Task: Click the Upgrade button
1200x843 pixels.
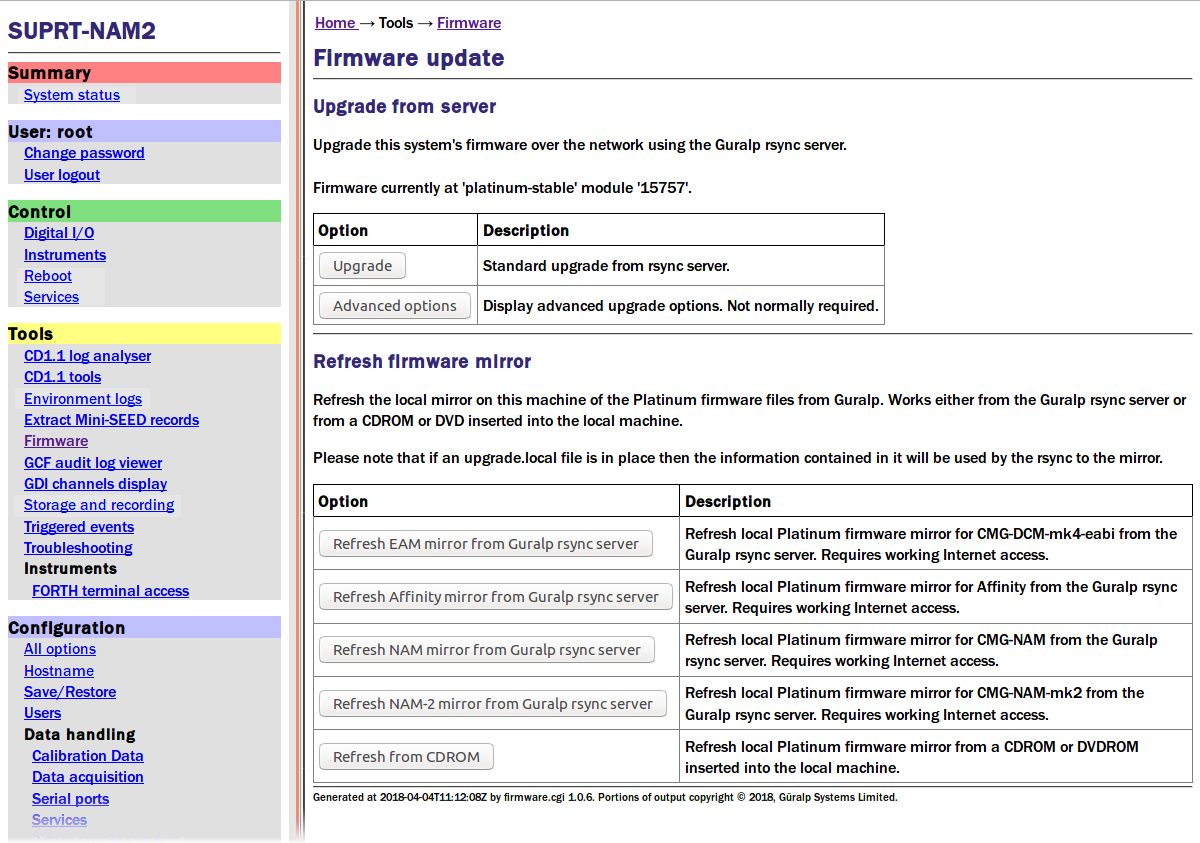Action: [362, 266]
